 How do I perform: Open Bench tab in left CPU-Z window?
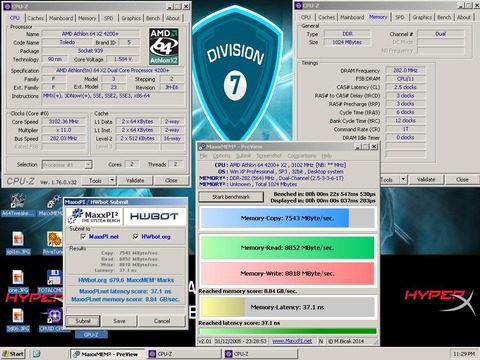click(153, 18)
